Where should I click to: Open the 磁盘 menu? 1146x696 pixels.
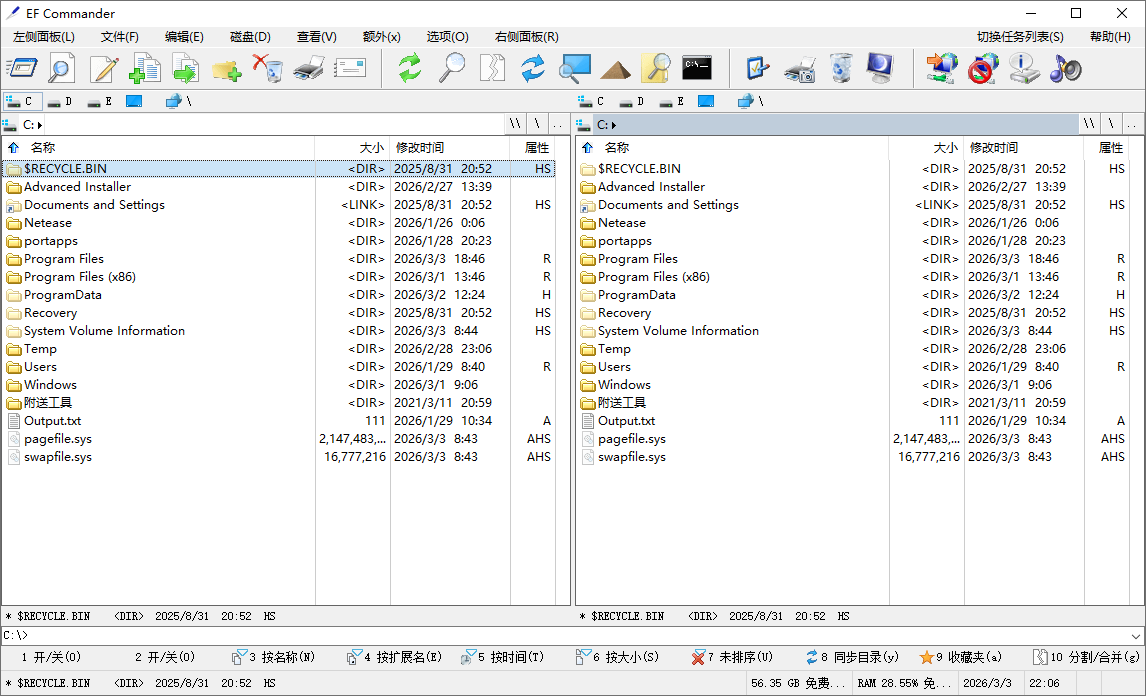tap(248, 37)
